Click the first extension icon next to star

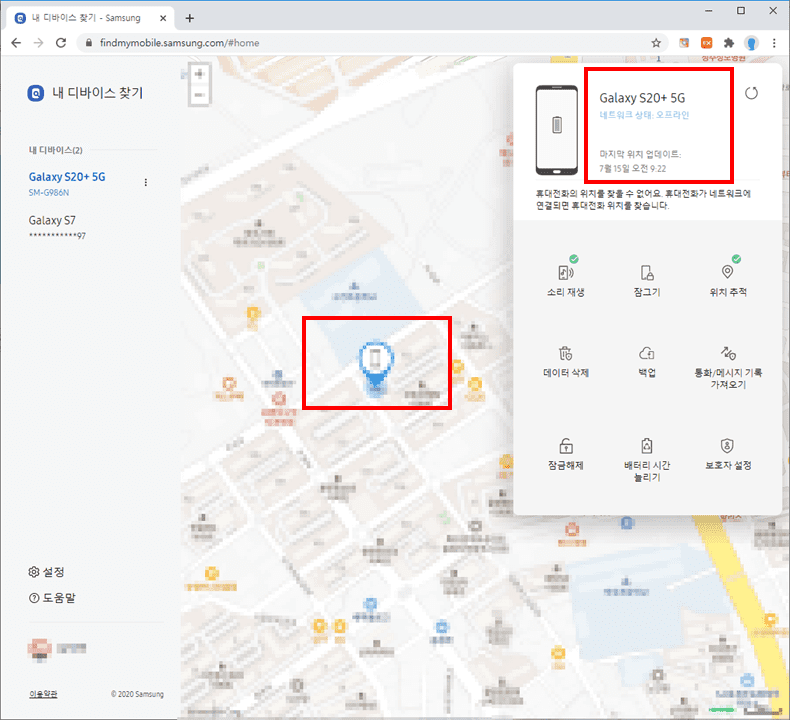tap(684, 43)
